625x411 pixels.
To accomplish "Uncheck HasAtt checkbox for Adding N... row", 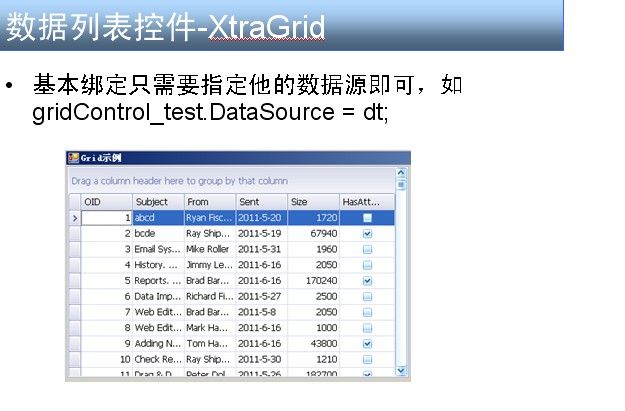I will click(x=368, y=344).
